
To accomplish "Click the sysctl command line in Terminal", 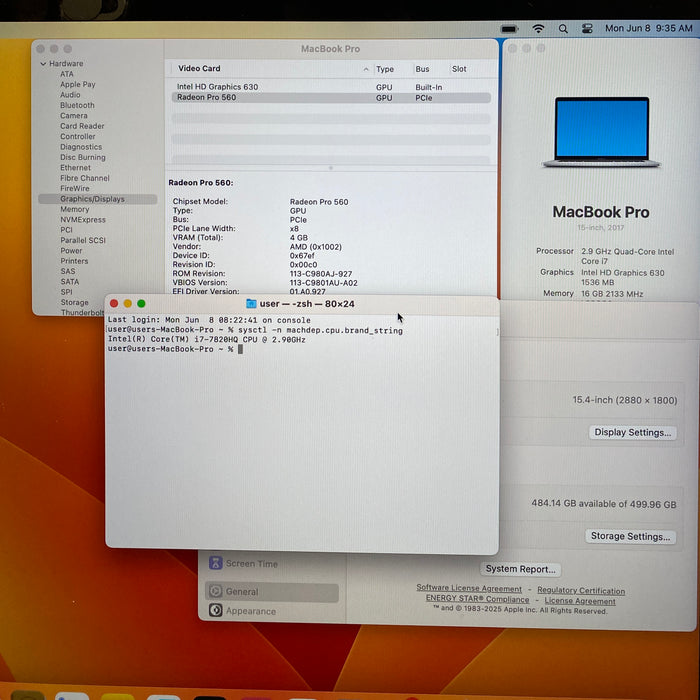I will 255,330.
